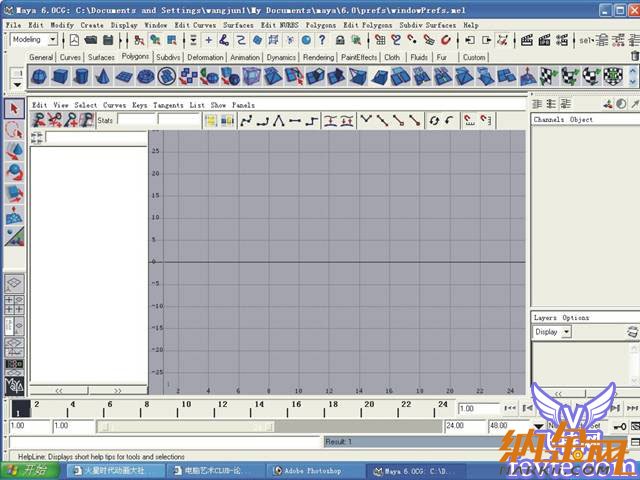
Task: Switch to the Animation shelf tab
Action: pos(244,57)
